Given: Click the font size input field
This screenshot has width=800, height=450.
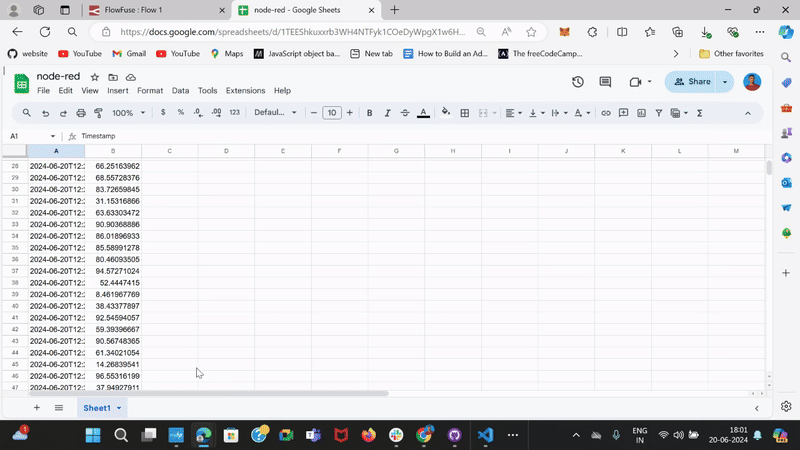Looking at the screenshot, I should (332, 113).
